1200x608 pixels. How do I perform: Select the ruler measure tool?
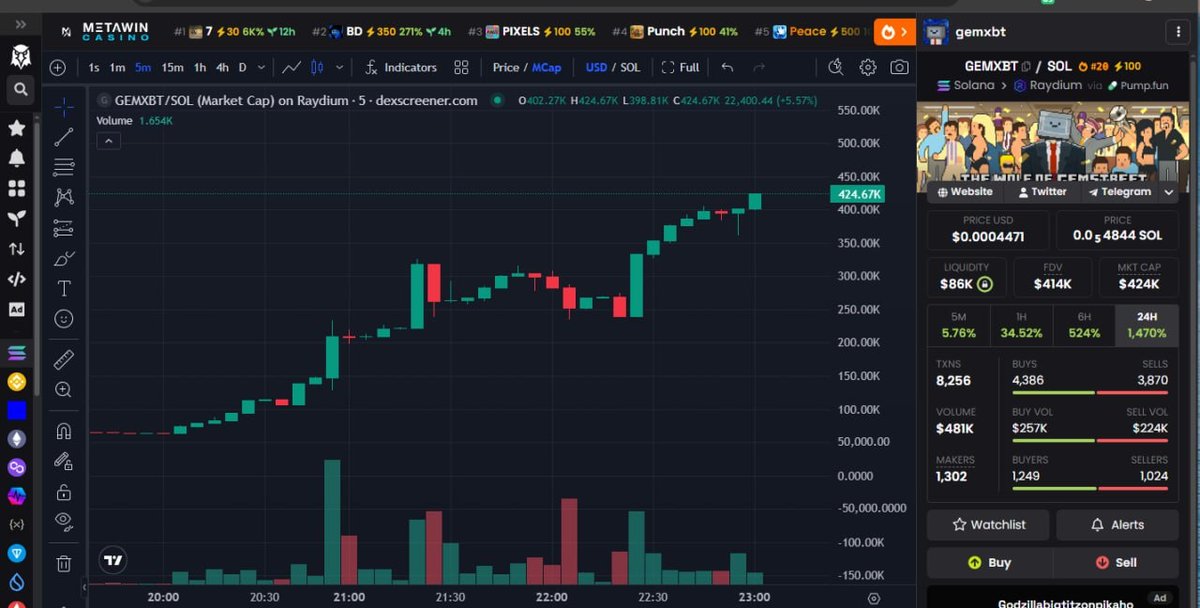pyautogui.click(x=64, y=358)
